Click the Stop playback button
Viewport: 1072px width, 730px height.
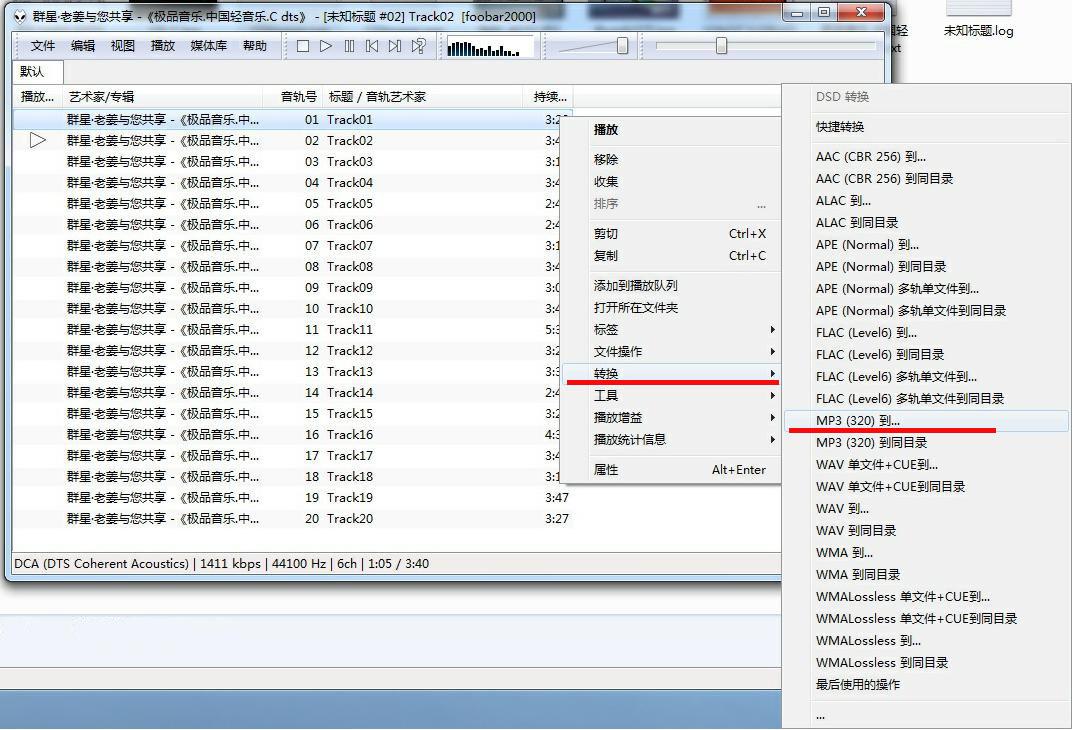pos(303,46)
